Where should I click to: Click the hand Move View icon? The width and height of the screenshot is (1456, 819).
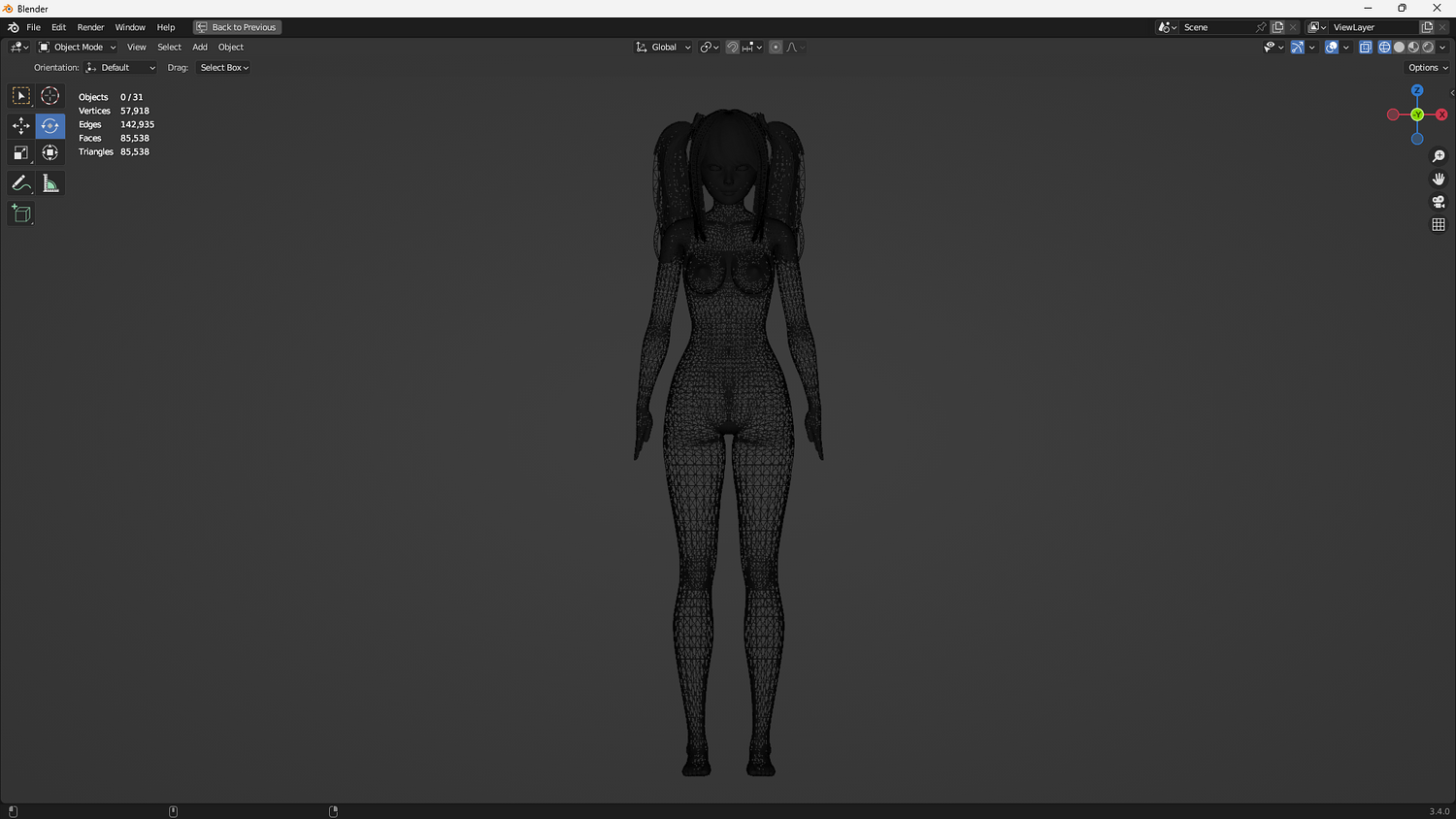pos(1439,179)
